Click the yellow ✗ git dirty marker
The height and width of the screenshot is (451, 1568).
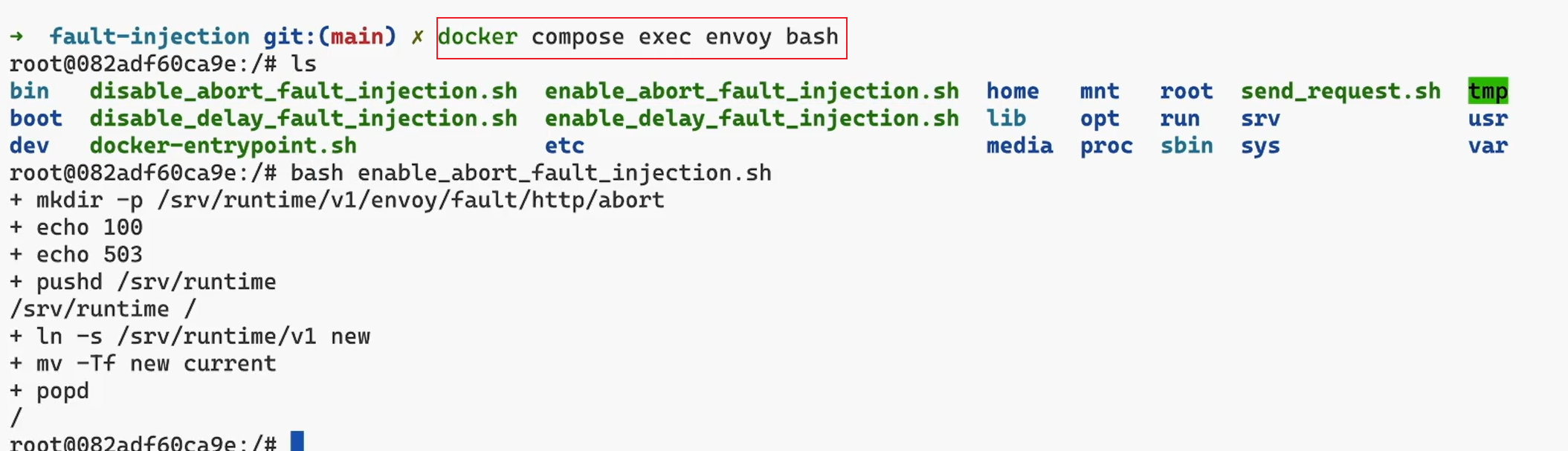pos(418,36)
